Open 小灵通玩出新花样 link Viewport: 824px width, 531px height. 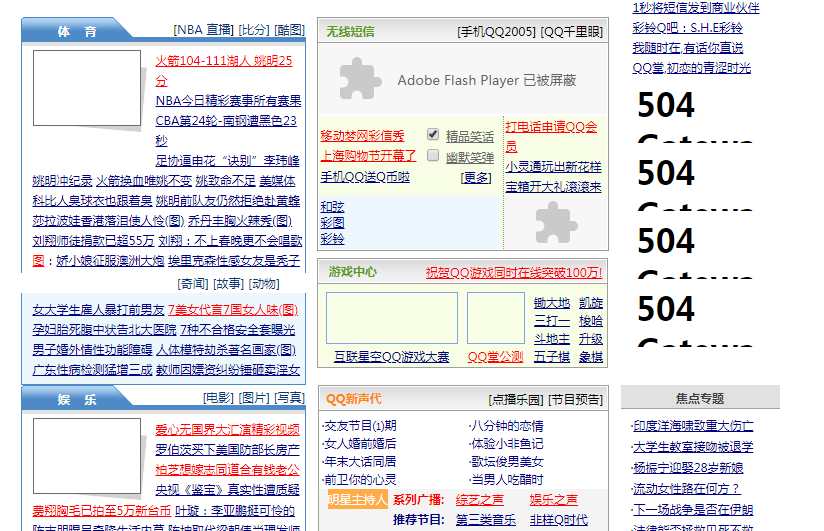tap(553, 167)
